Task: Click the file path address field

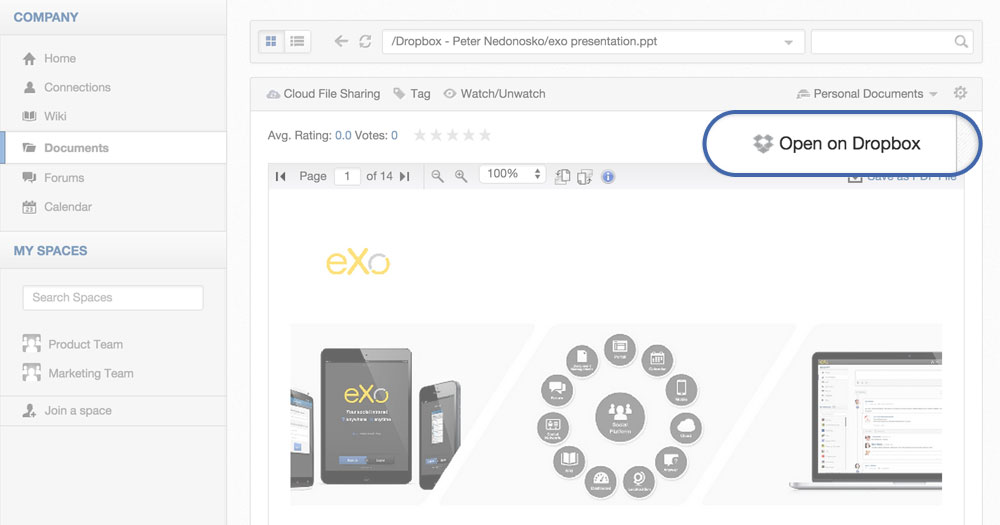Action: pos(593,41)
